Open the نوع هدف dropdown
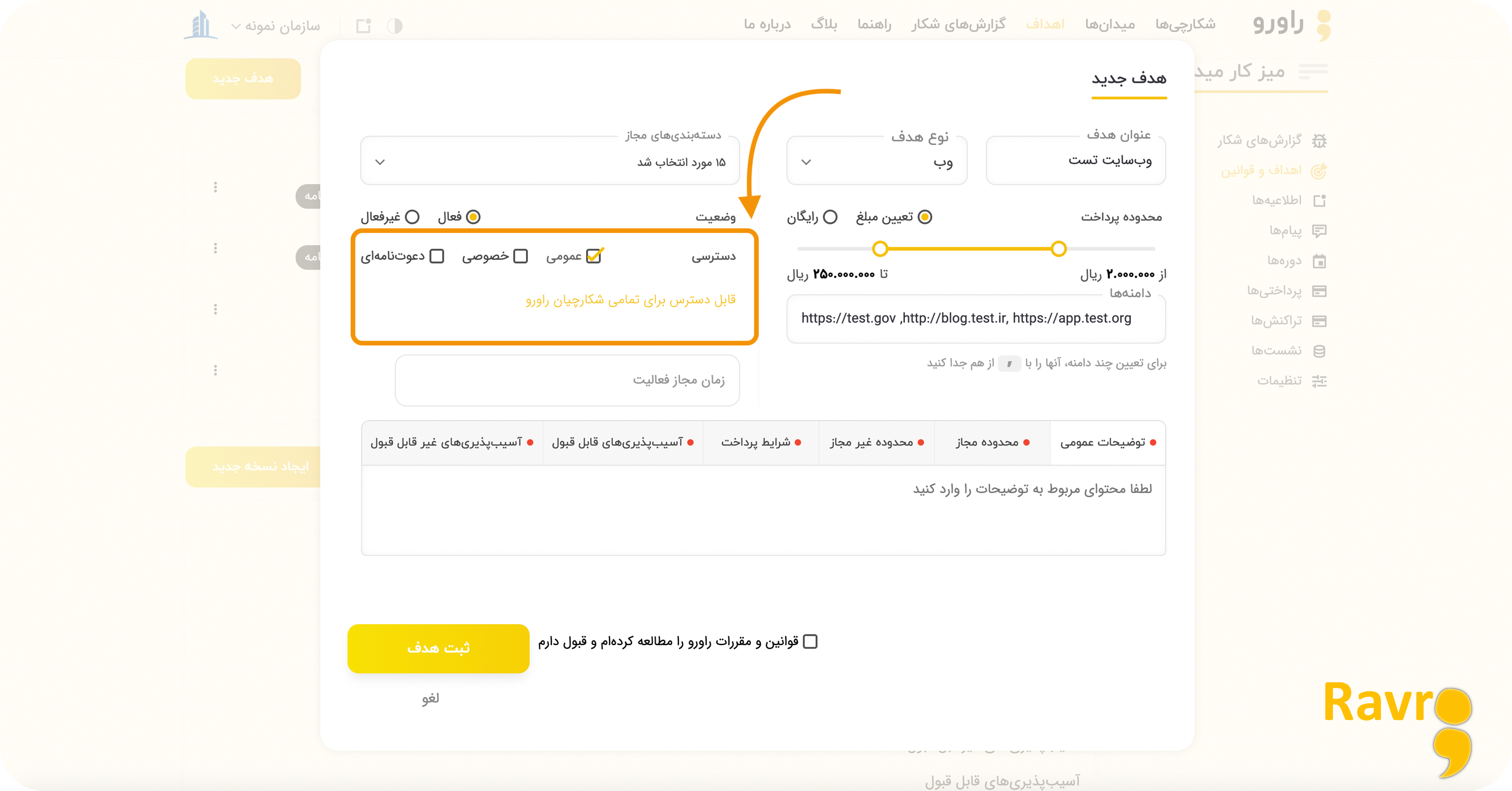This screenshot has width=1512, height=791. [877, 161]
